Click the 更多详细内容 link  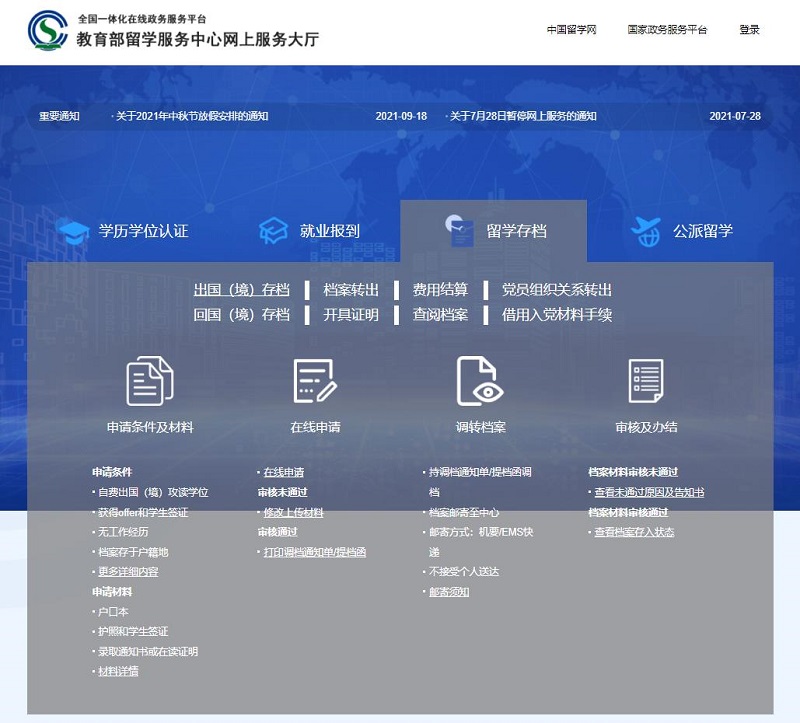point(128,572)
